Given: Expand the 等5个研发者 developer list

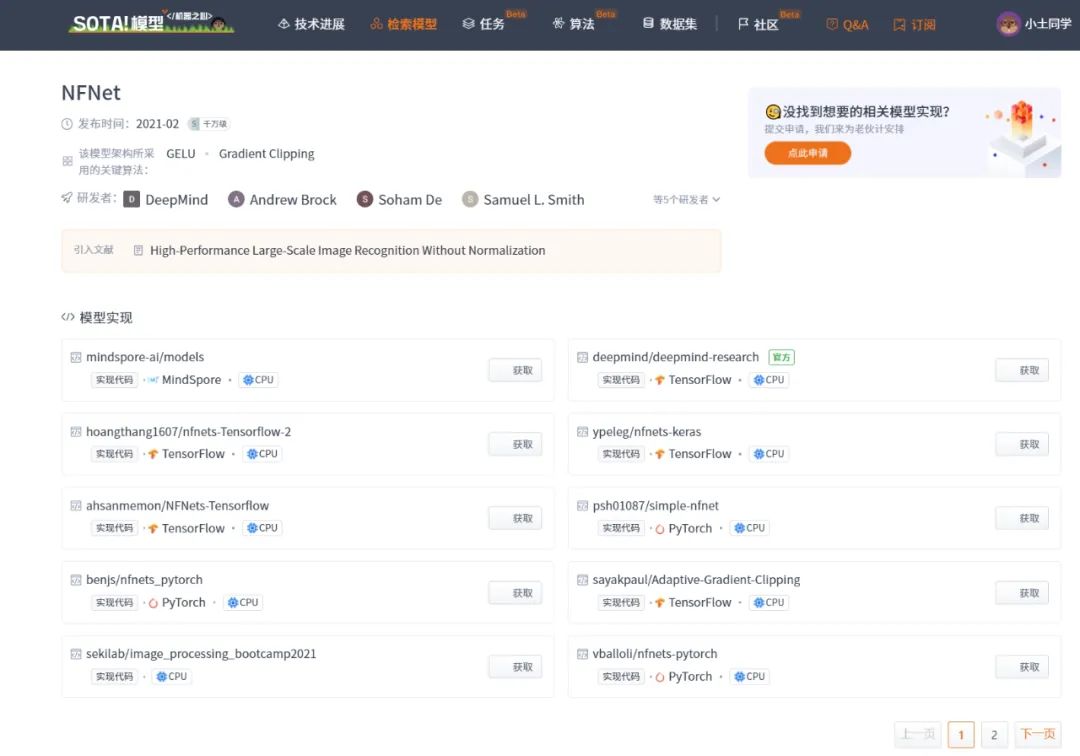Looking at the screenshot, I should [x=686, y=200].
